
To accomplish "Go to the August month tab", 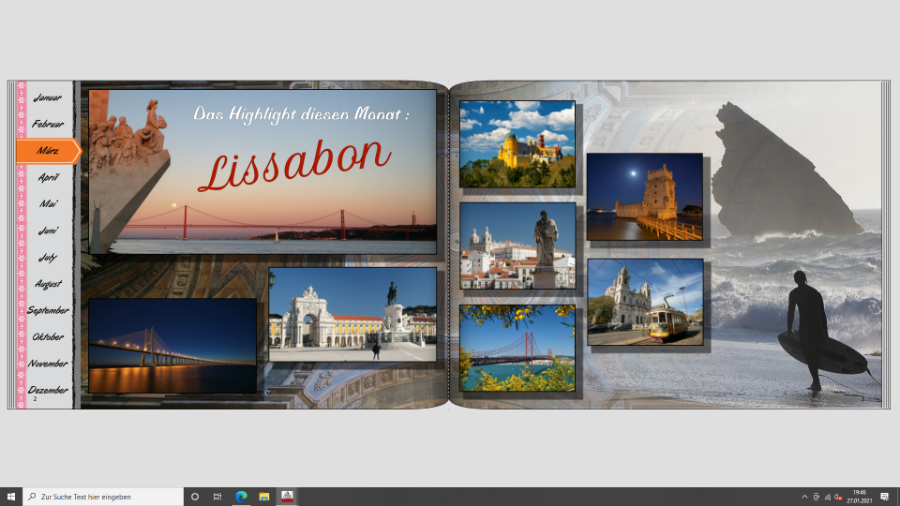I will 47,284.
